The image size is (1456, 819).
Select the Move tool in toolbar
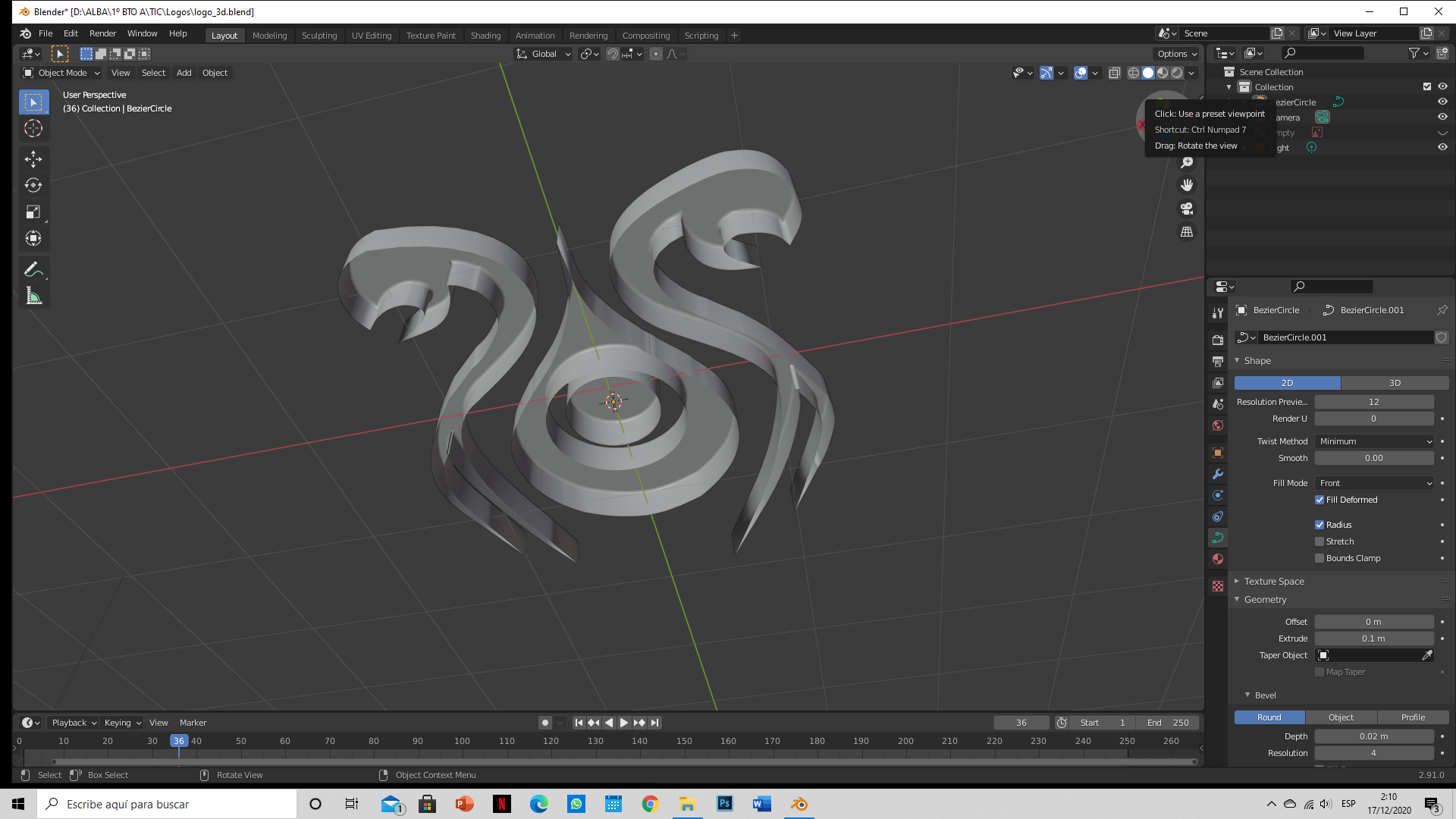33,158
